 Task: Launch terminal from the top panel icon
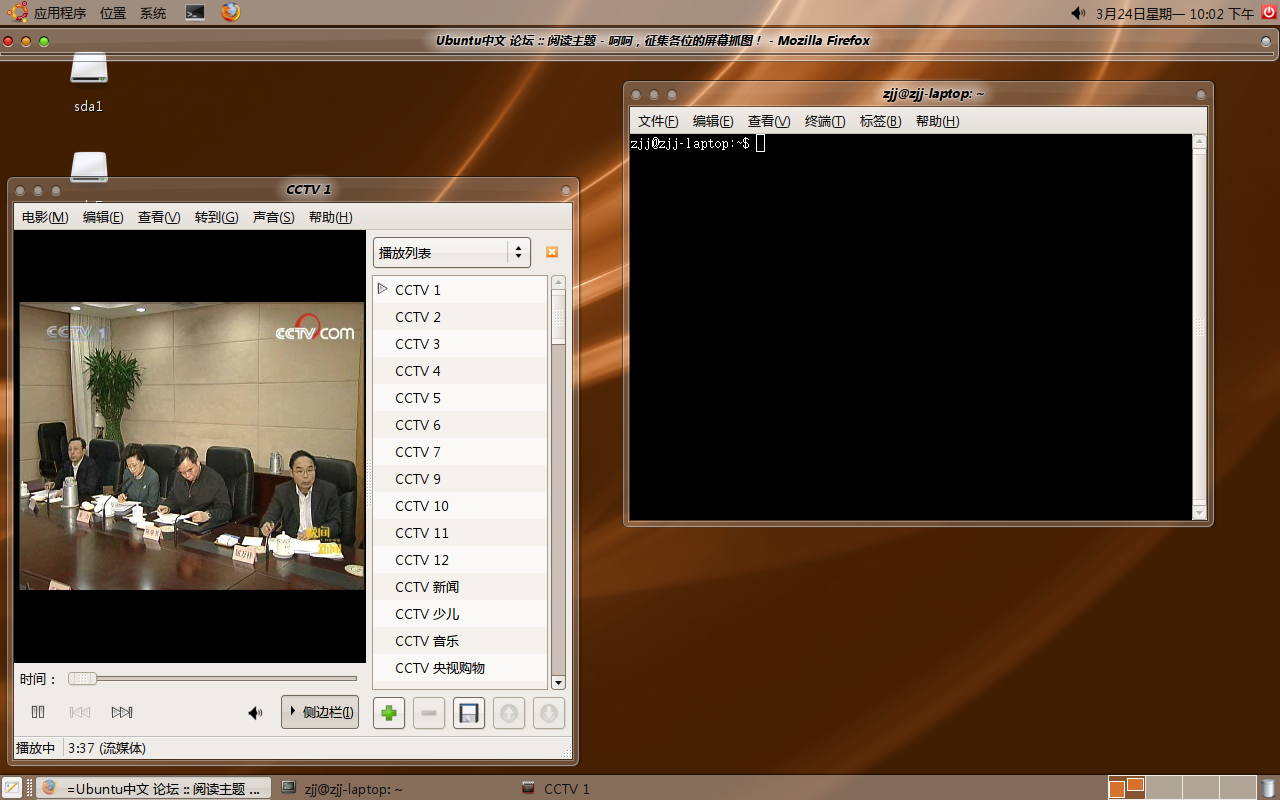coord(196,13)
